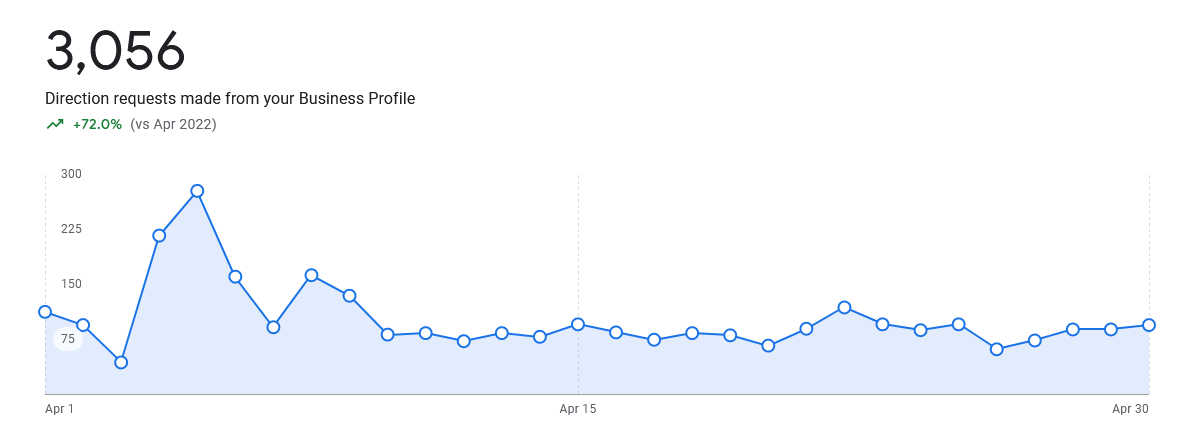Click the "(vs Apr 2022)" comparison text
This screenshot has width=1189, height=440.
pos(173,125)
